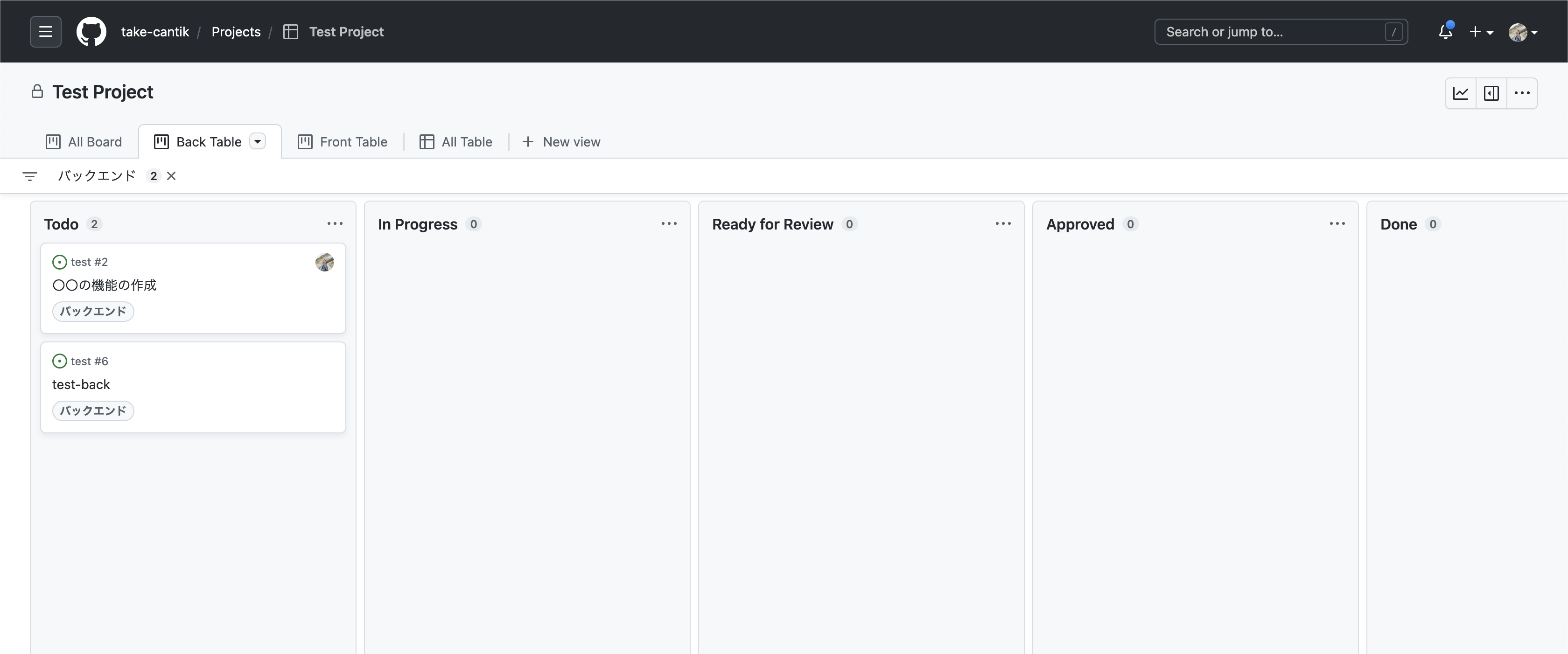Screen dimensions: 1568x654
Task: Open the user avatar account dropdown
Action: click(1523, 32)
